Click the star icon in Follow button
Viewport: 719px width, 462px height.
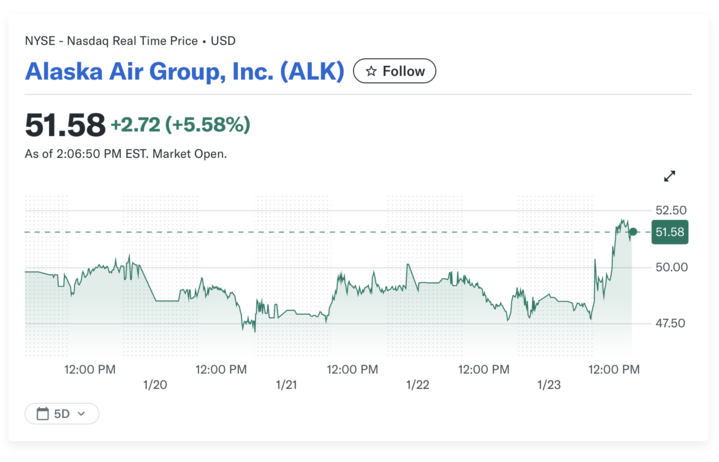point(371,71)
